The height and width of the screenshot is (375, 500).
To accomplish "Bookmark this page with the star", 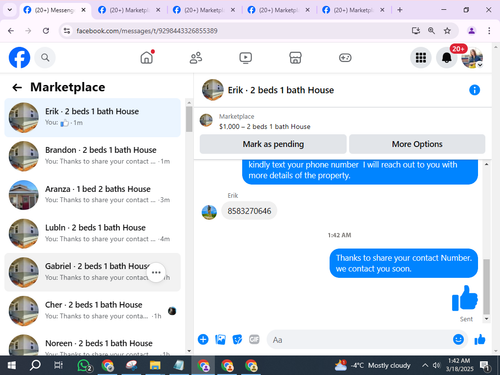I will coord(447,31).
